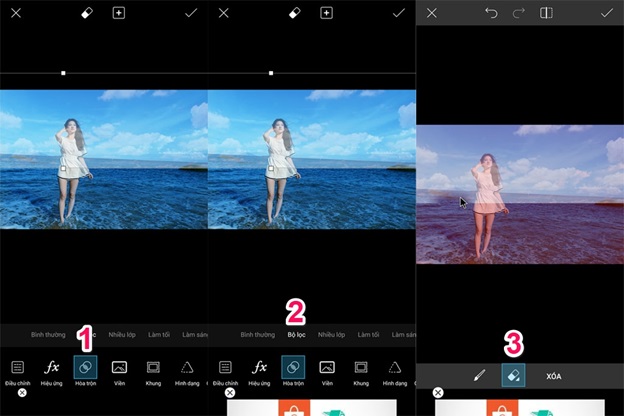Undo the last stroke on the right screen
This screenshot has height=416, width=624.
point(491,13)
